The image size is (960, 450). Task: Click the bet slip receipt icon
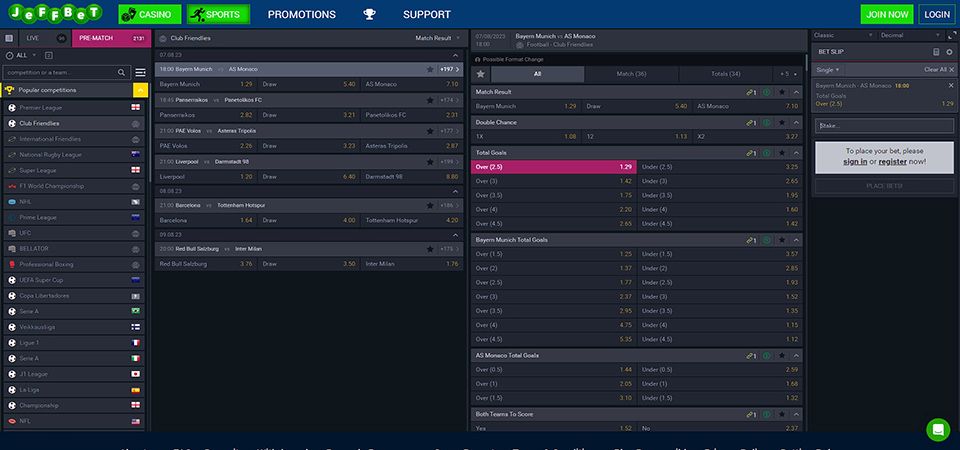(x=936, y=52)
